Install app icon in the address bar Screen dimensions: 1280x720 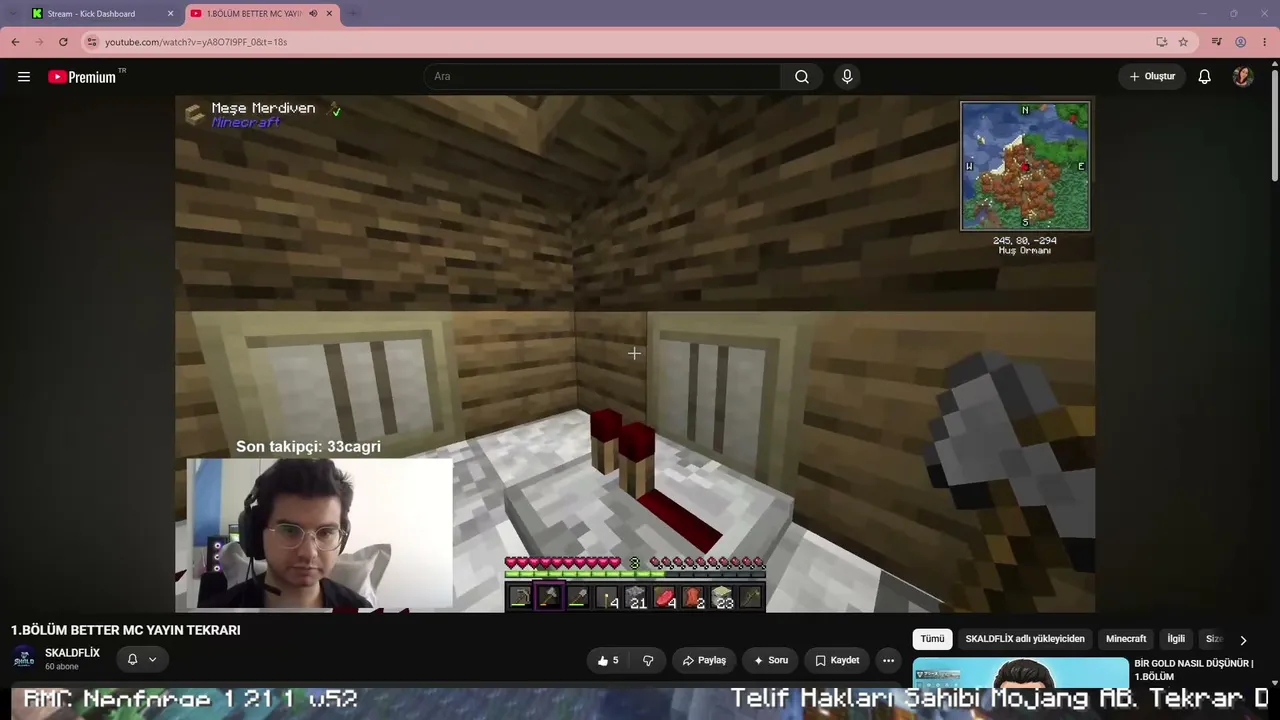1161,42
